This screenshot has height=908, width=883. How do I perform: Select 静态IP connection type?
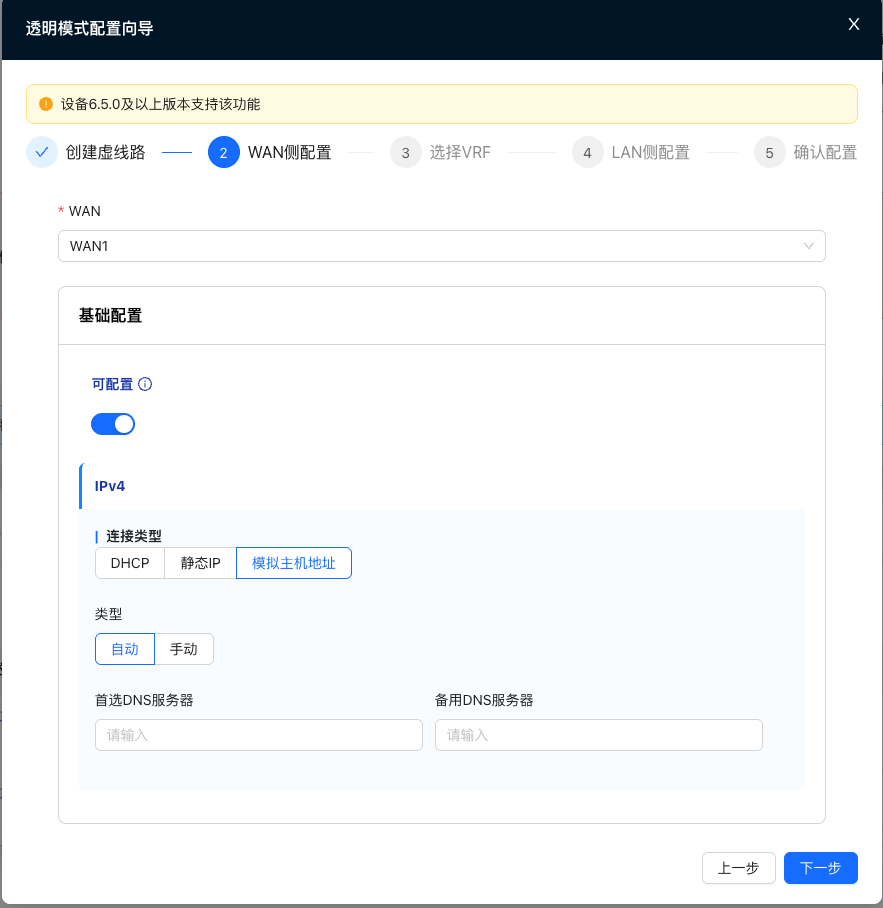(x=200, y=563)
